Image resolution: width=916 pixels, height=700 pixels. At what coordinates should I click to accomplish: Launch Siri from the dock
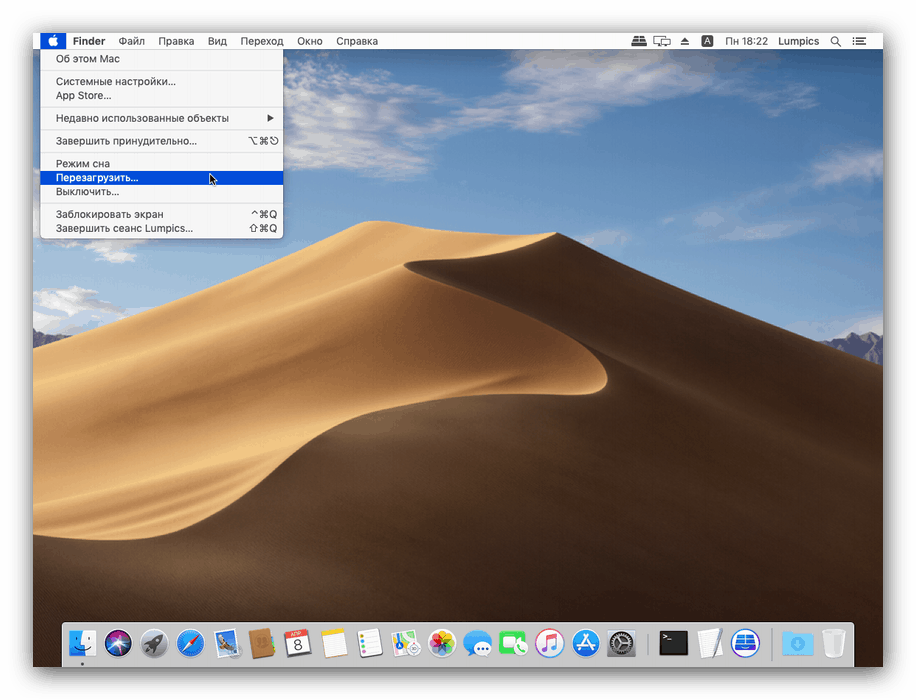coord(118,643)
